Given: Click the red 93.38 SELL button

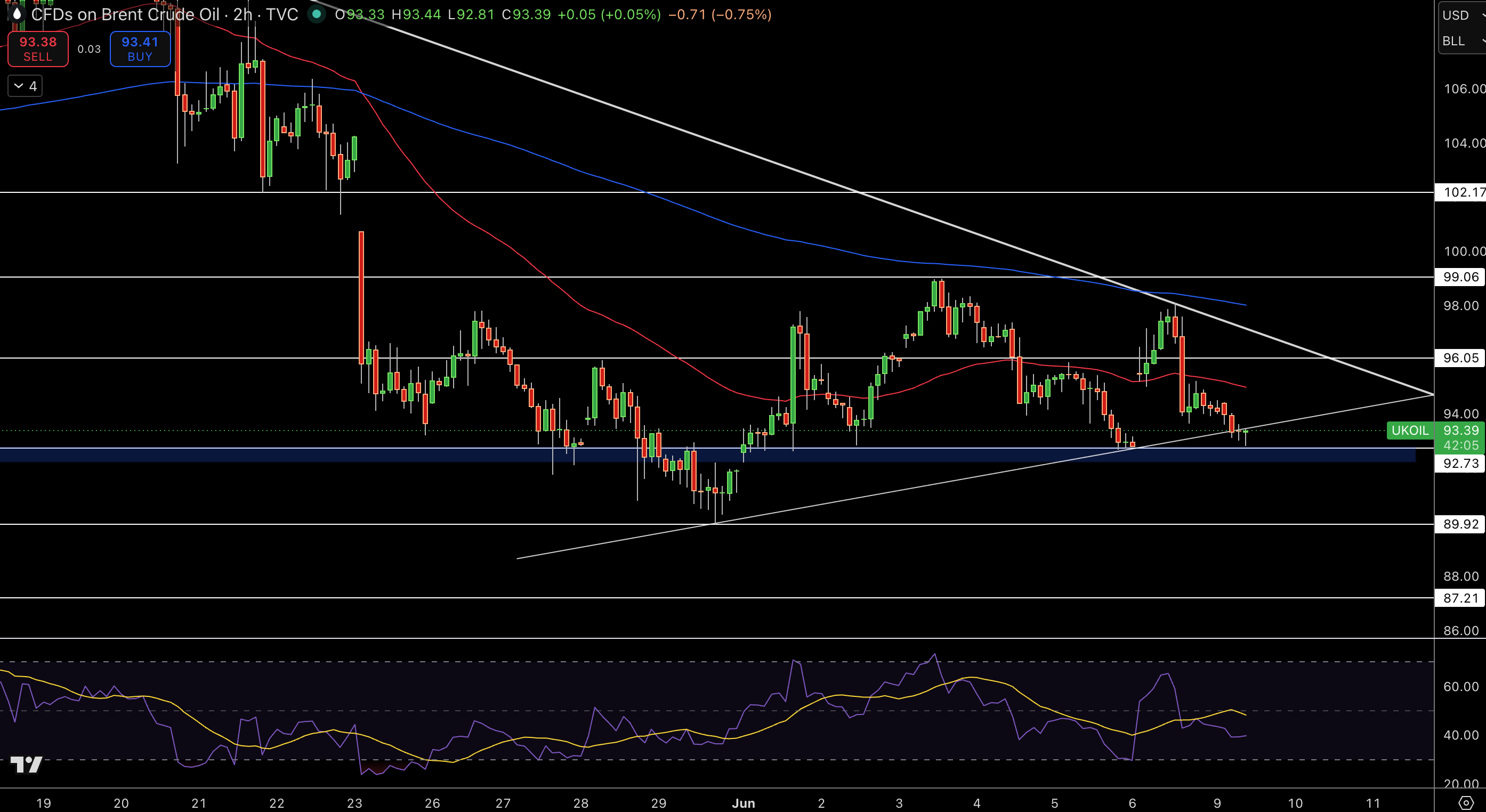Looking at the screenshot, I should click(x=38, y=49).
